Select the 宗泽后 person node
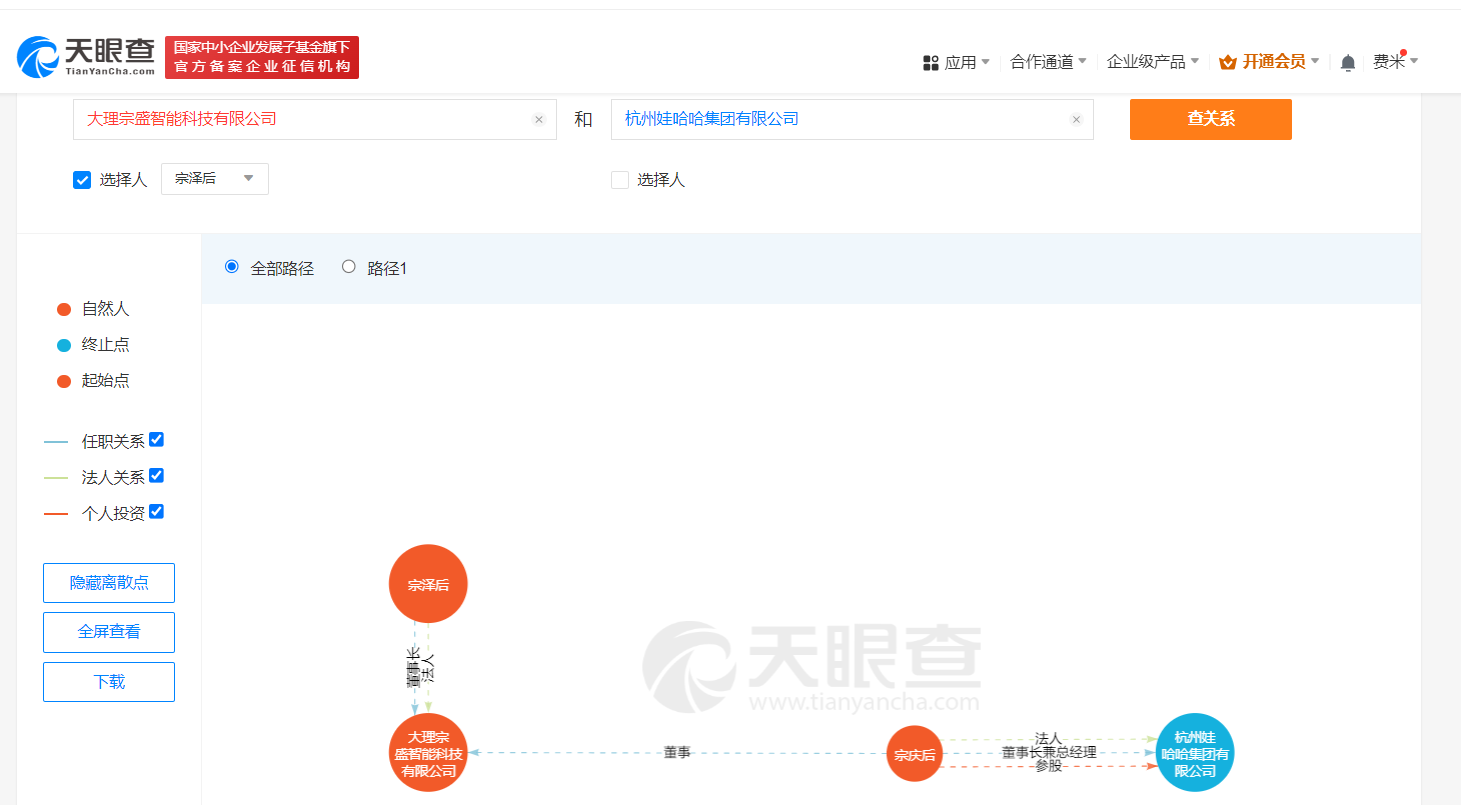Screen dimensions: 1461x805 pos(428,583)
